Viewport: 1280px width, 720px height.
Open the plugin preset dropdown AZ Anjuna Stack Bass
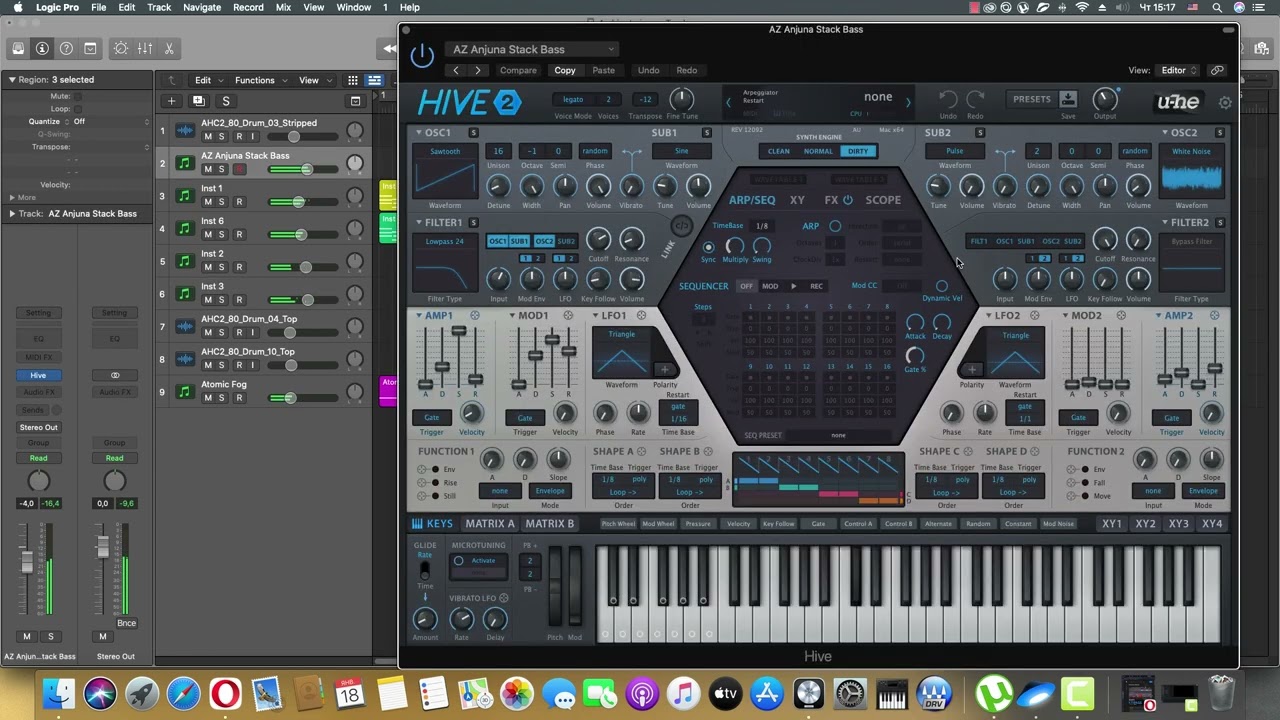(532, 49)
